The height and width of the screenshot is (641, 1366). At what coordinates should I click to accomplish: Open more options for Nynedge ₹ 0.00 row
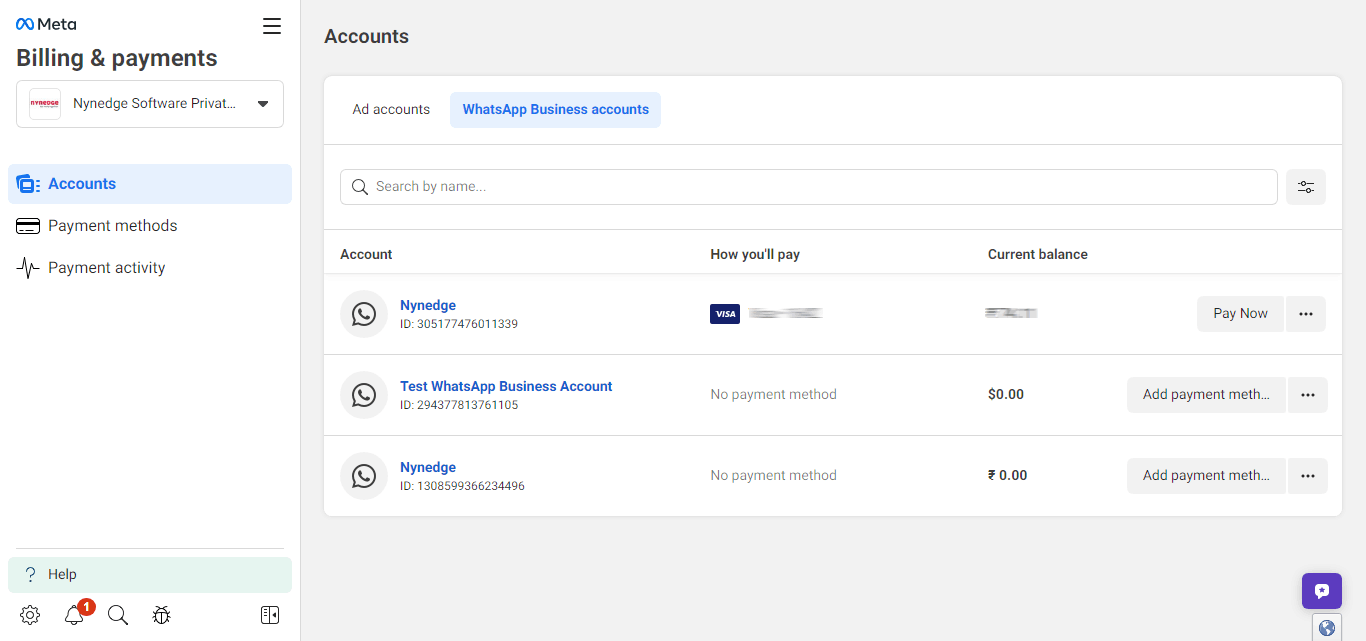(1308, 476)
